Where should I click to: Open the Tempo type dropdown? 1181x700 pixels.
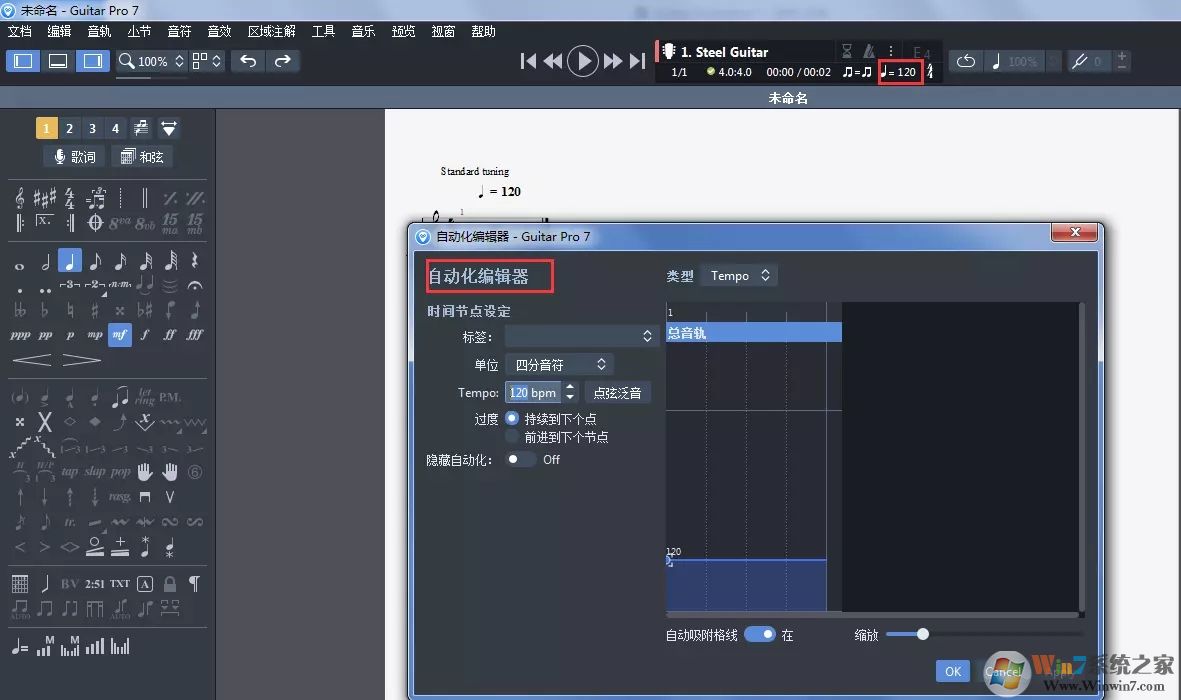(x=738, y=276)
